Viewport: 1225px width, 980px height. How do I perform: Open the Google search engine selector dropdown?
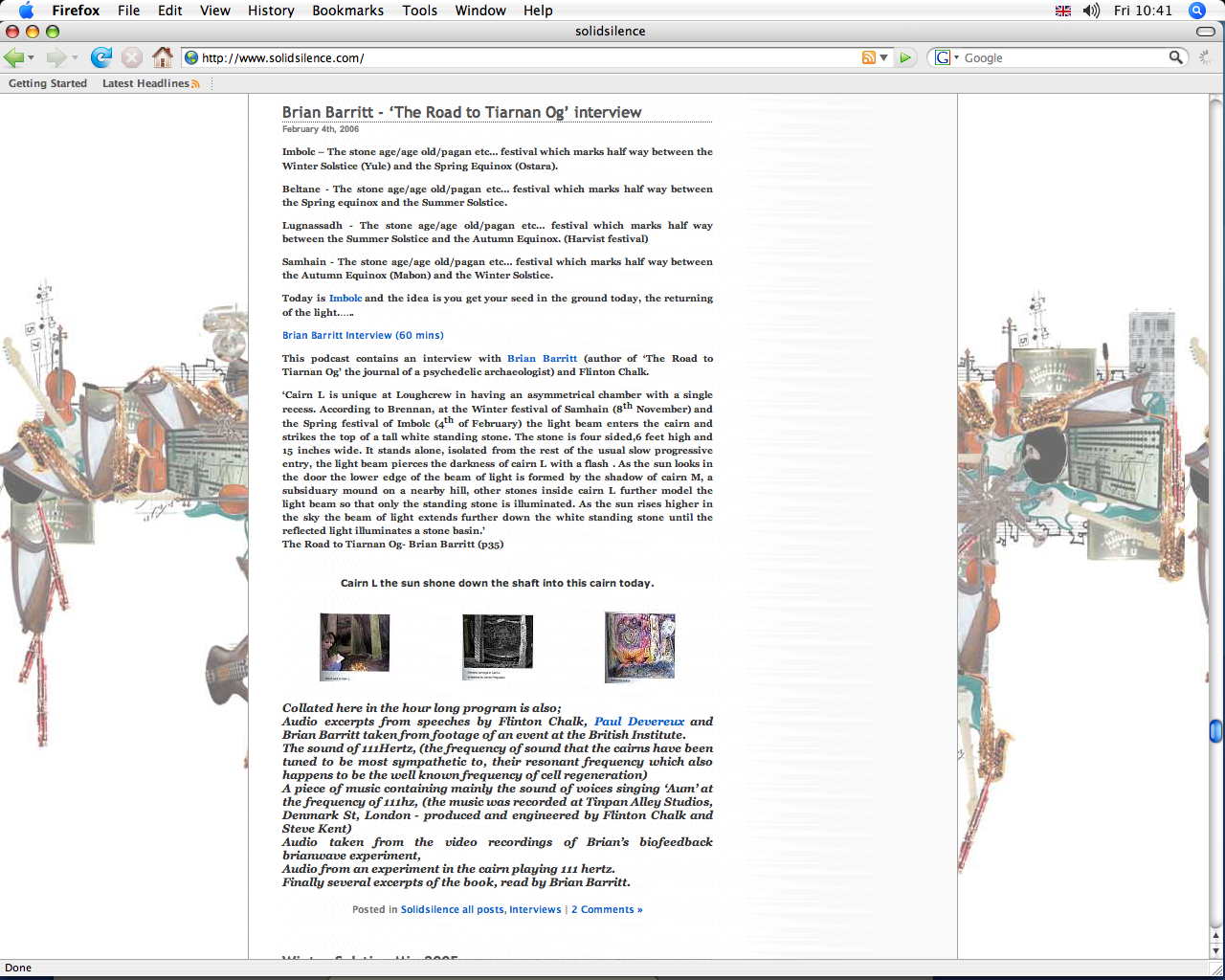(x=947, y=57)
